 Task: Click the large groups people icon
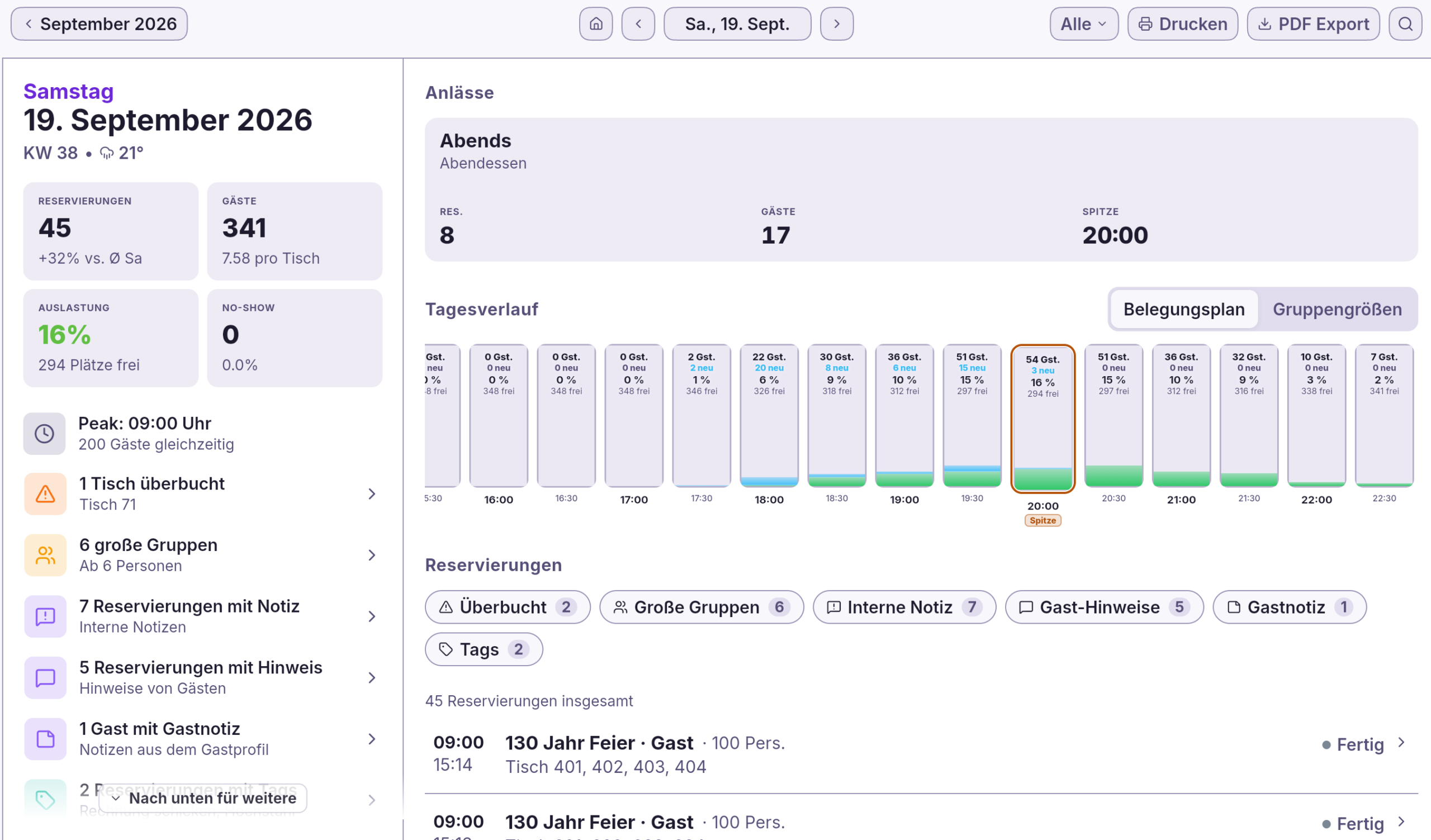45,555
